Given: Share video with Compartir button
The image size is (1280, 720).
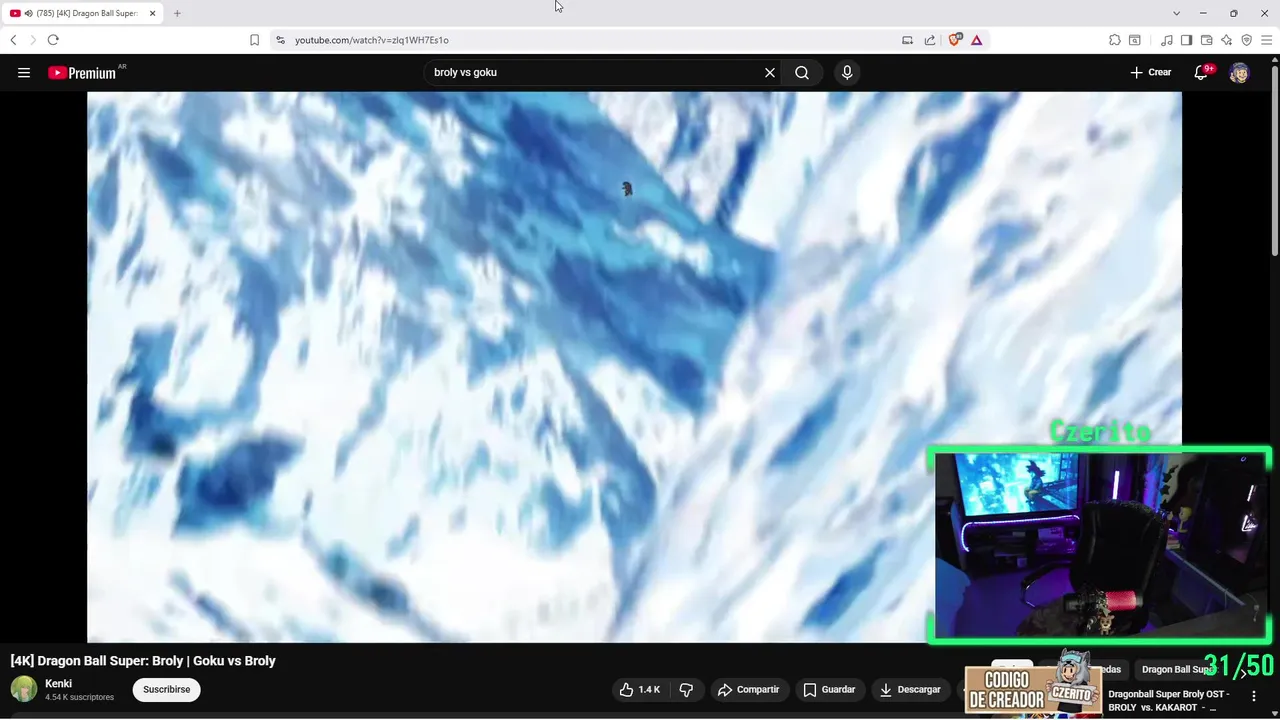Looking at the screenshot, I should [749, 690].
